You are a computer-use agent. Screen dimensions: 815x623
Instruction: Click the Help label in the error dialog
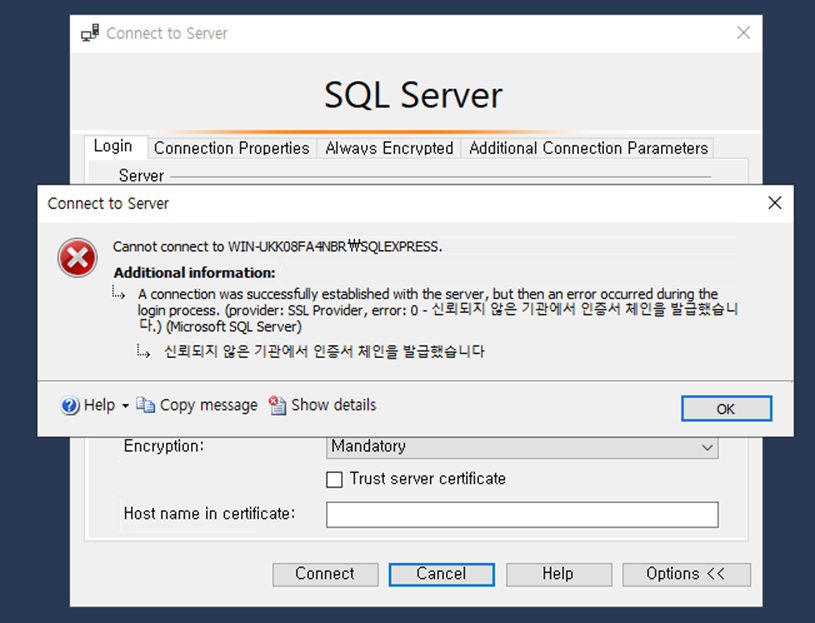[99, 405]
